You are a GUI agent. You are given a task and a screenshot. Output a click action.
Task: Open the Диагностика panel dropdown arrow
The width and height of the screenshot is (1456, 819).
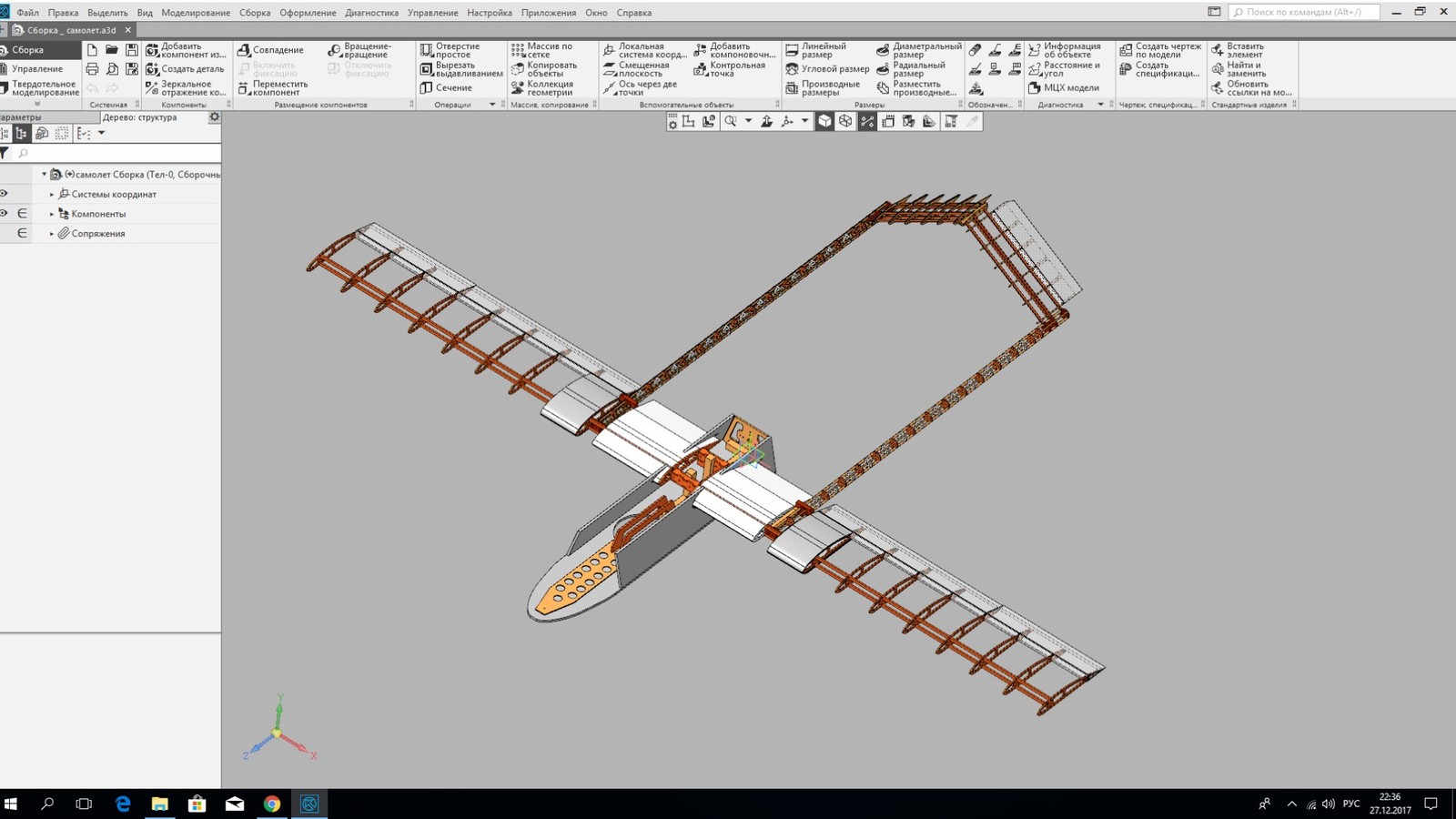pos(1100,105)
